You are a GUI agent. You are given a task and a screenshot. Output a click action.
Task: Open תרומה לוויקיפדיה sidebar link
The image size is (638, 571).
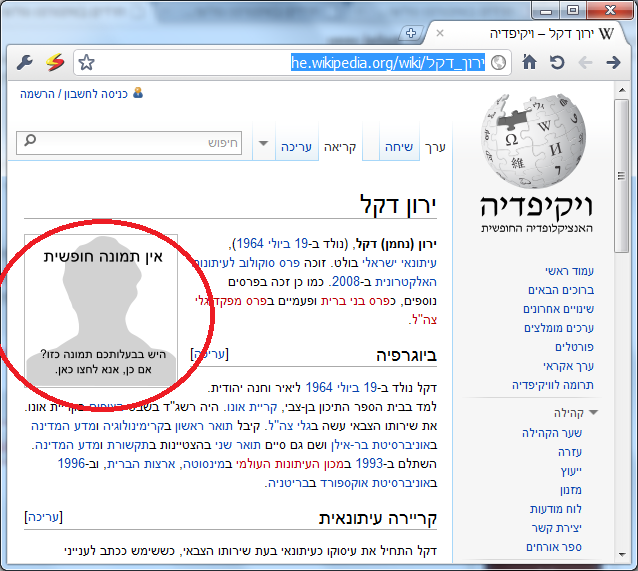(553, 385)
